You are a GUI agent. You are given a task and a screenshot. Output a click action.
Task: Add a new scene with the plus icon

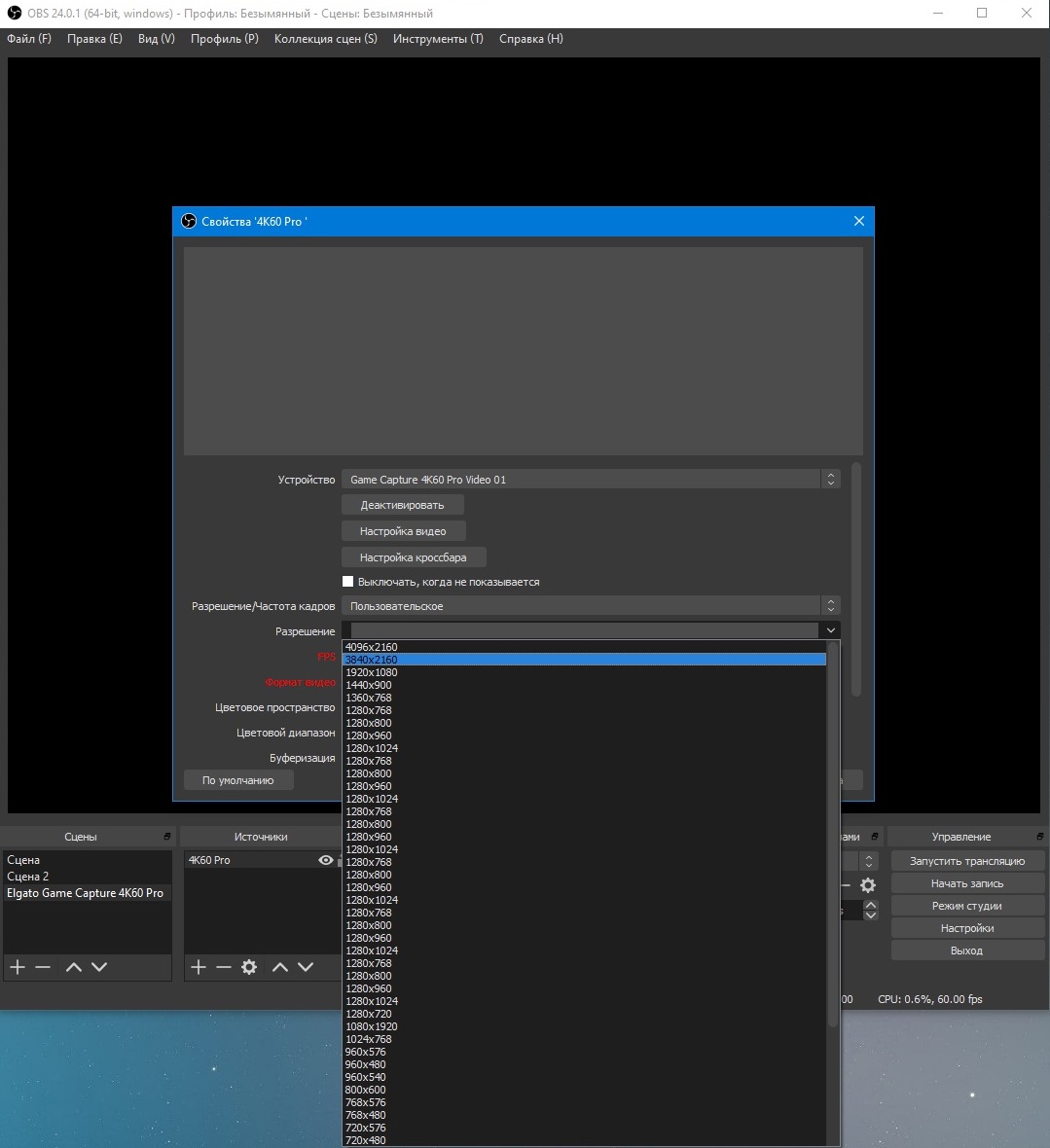click(18, 967)
